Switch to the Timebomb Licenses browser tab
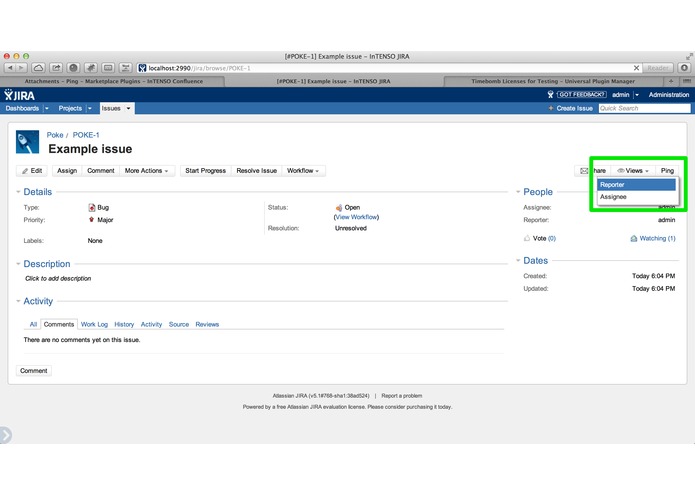 pyautogui.click(x=553, y=81)
